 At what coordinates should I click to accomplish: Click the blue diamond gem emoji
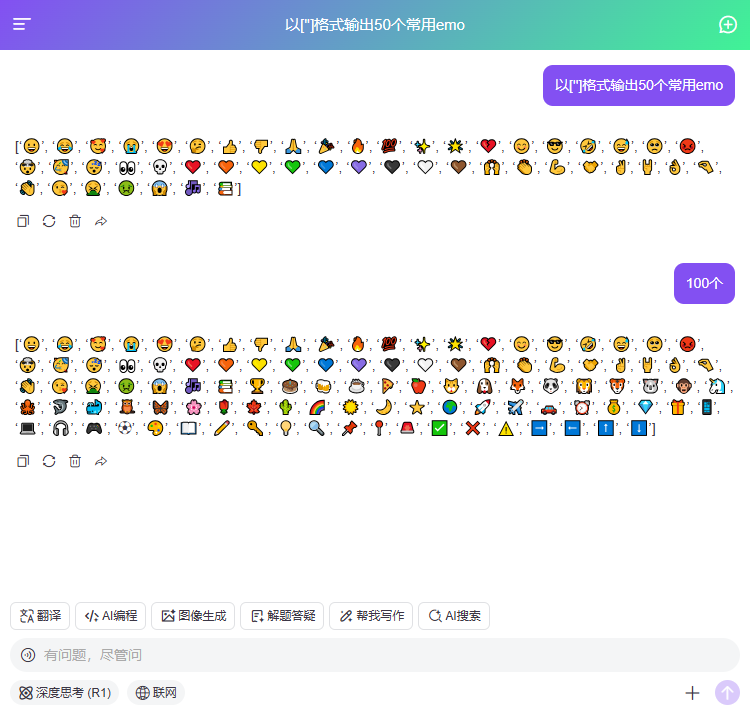(x=645, y=407)
